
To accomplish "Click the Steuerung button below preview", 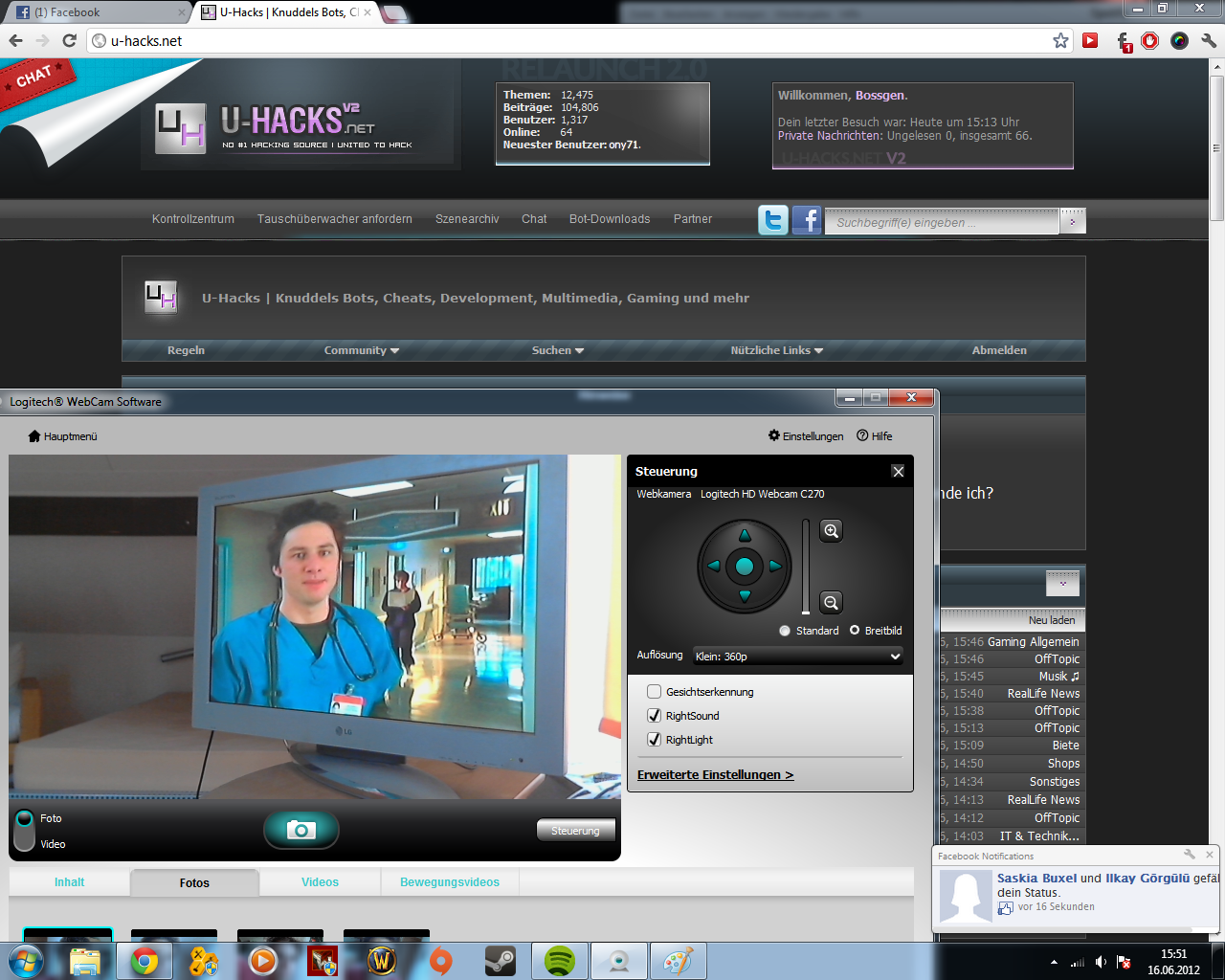I will pyautogui.click(x=575, y=831).
